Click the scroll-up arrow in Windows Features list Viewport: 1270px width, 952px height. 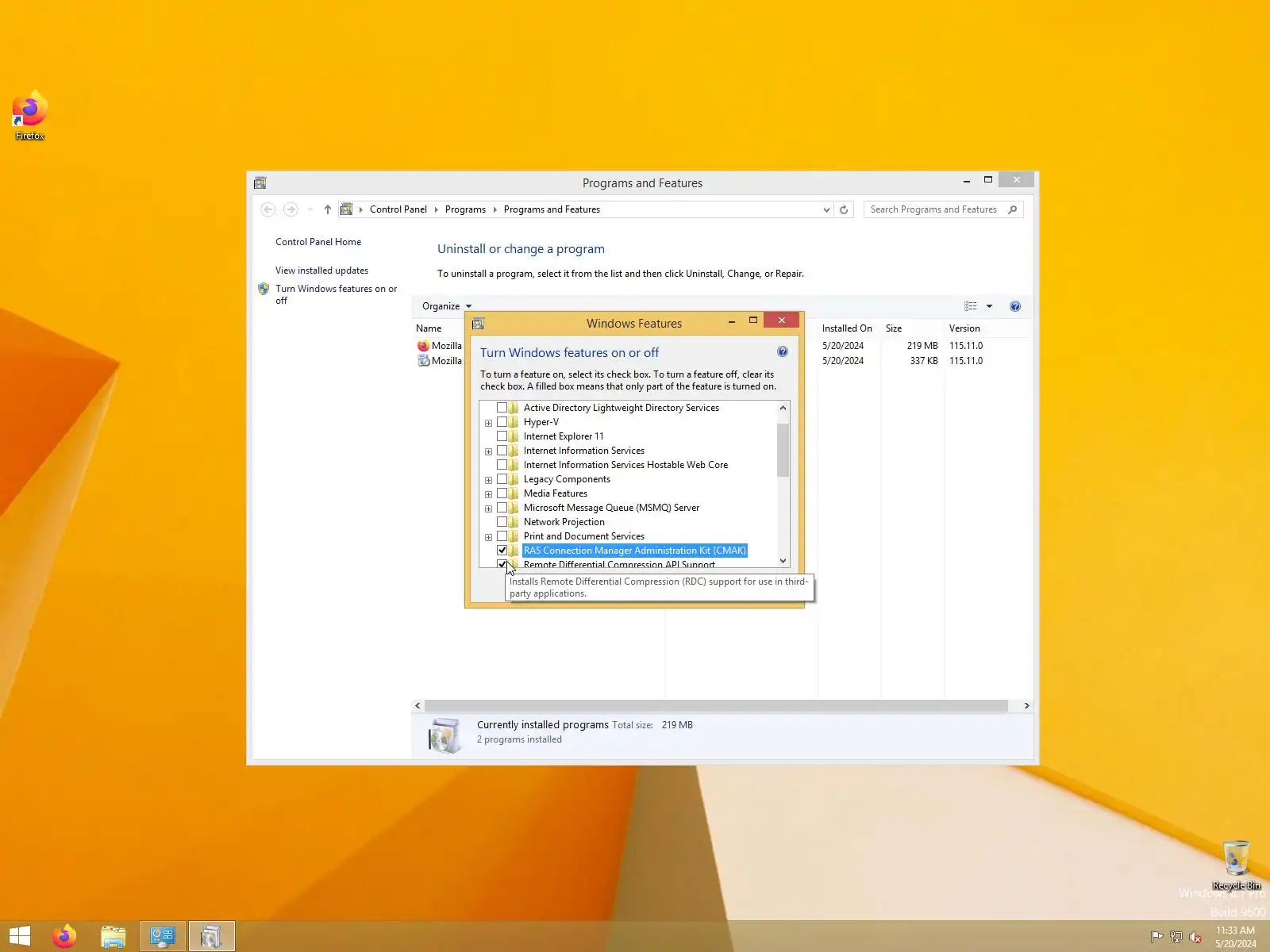pyautogui.click(x=783, y=408)
